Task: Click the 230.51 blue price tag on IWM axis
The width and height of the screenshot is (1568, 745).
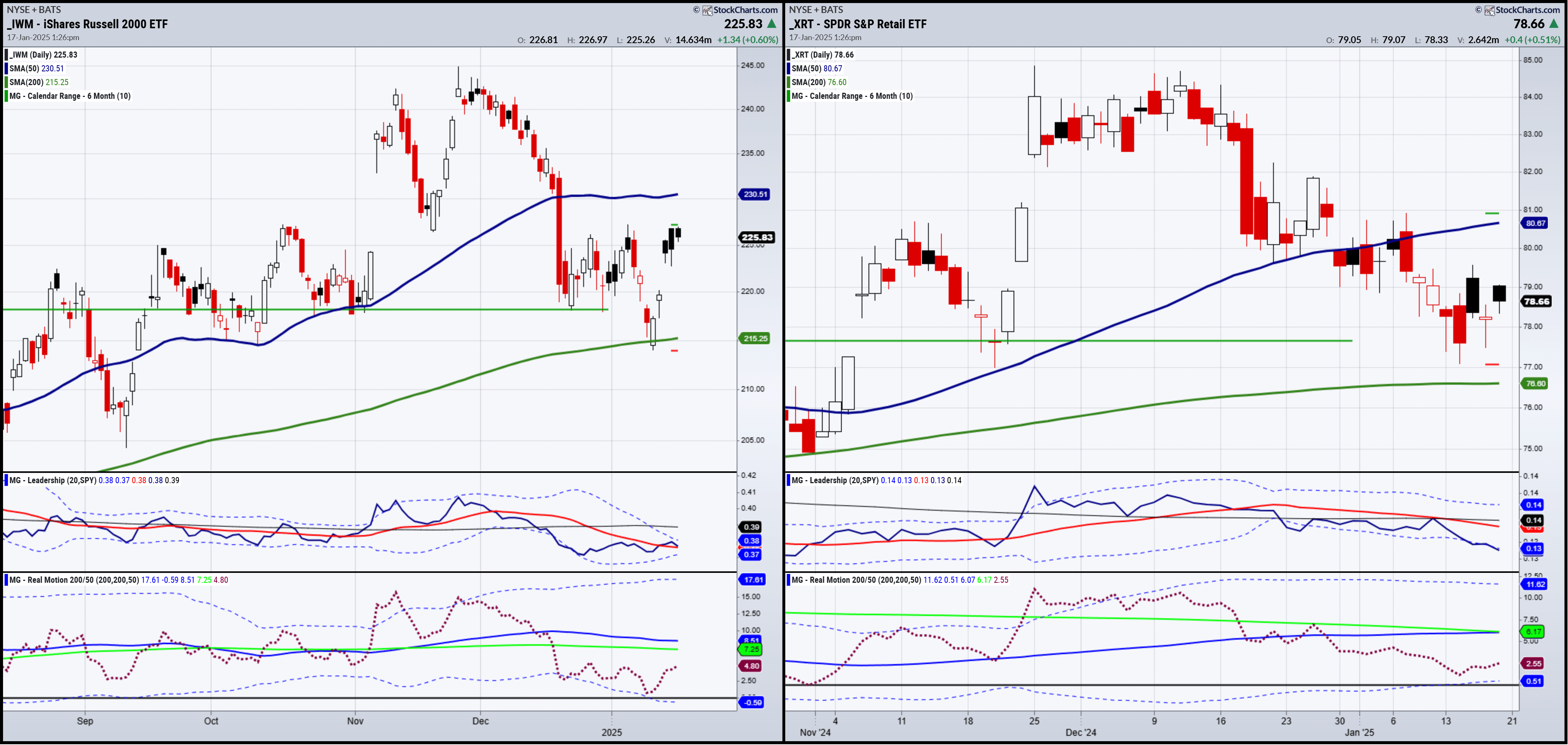Action: point(755,194)
